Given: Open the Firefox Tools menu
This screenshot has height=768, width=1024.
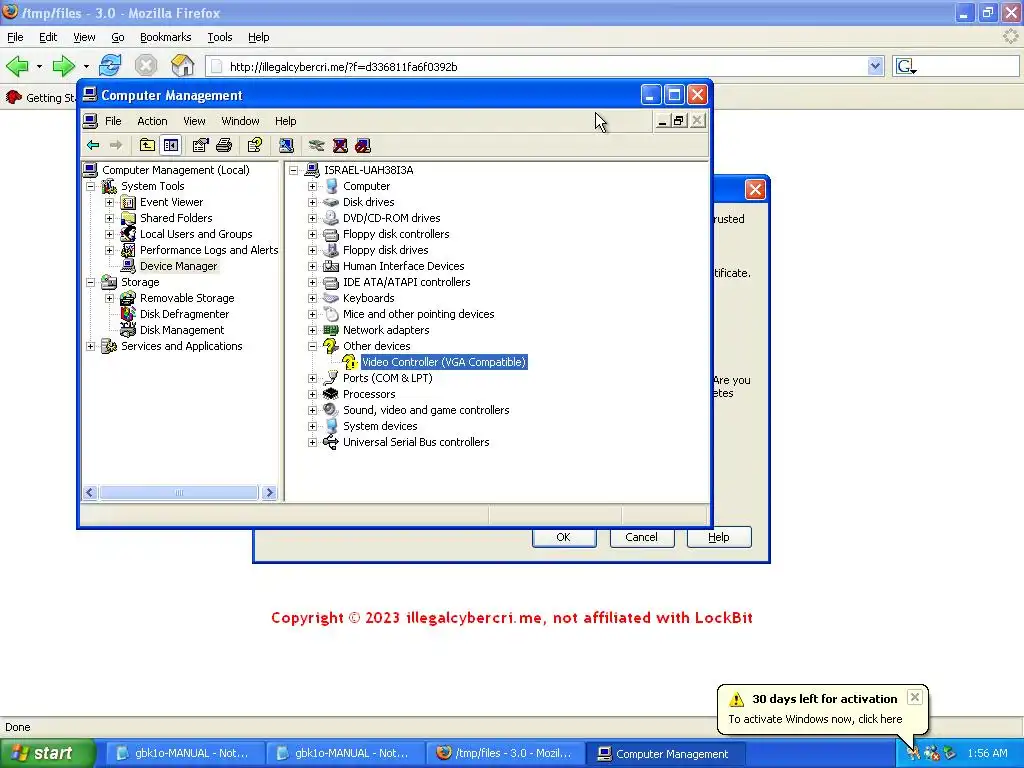Looking at the screenshot, I should click(x=219, y=37).
